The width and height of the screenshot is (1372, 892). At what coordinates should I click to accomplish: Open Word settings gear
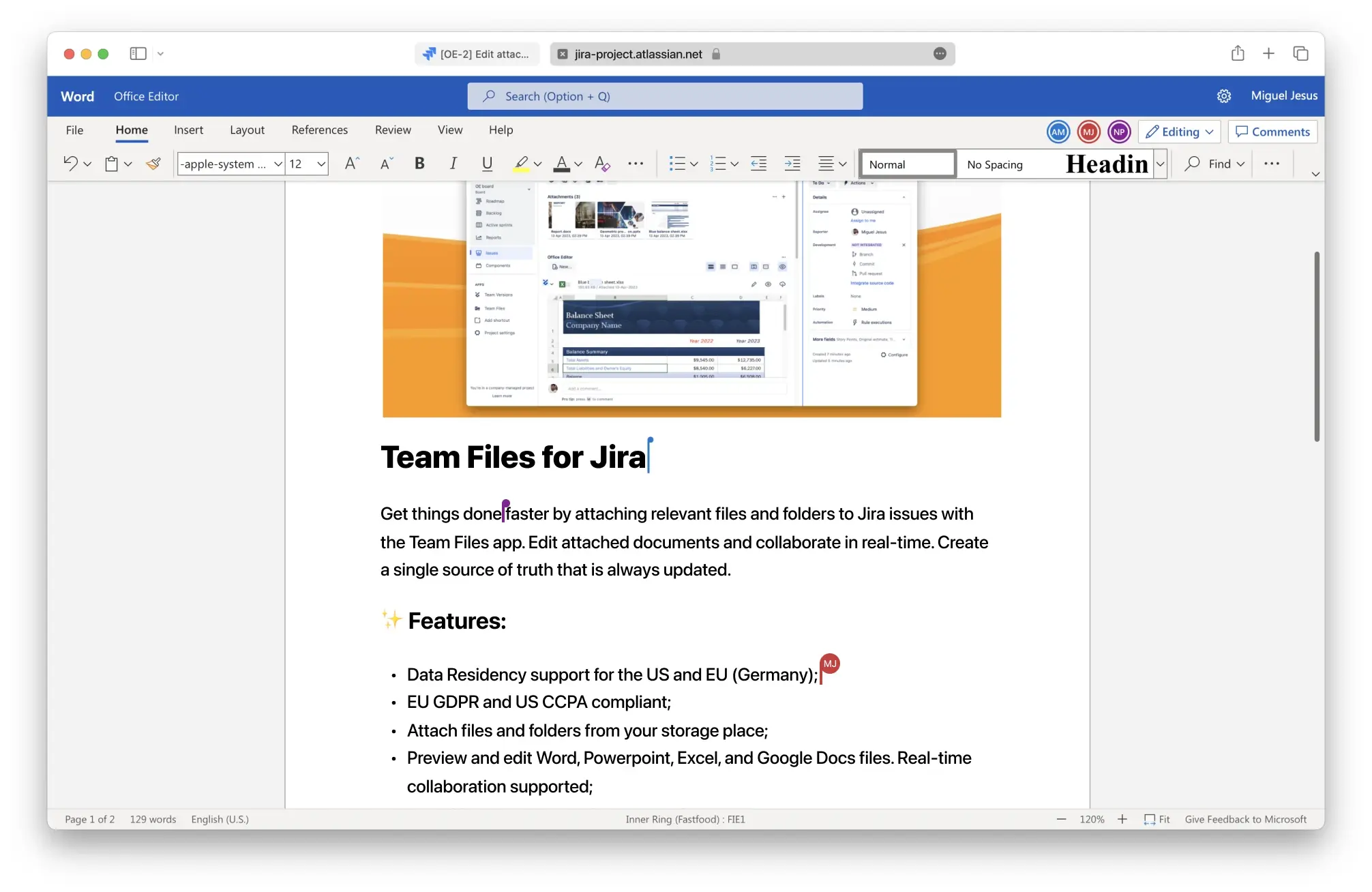(x=1224, y=96)
